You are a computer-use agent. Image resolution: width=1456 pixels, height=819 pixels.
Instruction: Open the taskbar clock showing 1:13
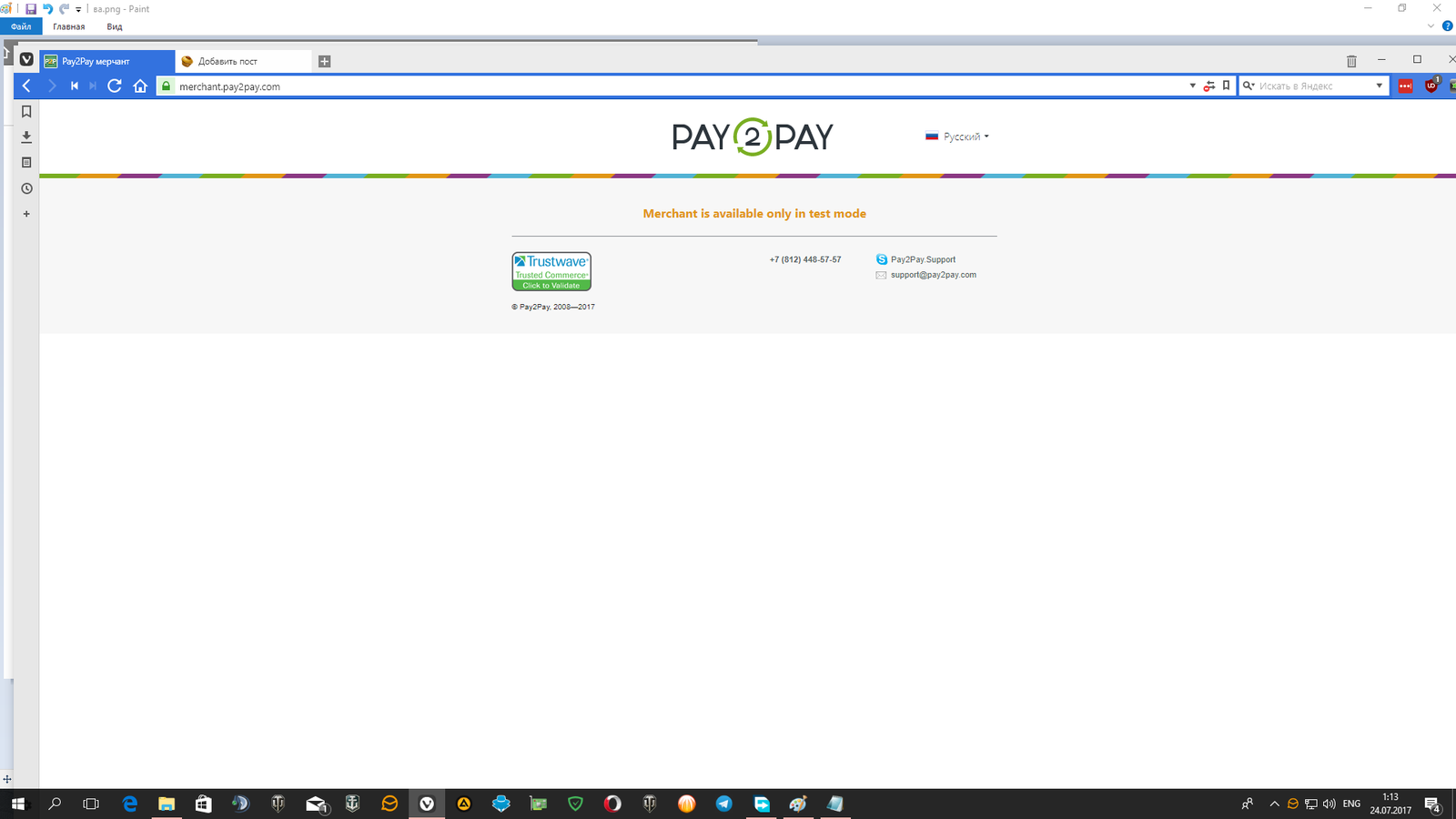click(x=1390, y=804)
